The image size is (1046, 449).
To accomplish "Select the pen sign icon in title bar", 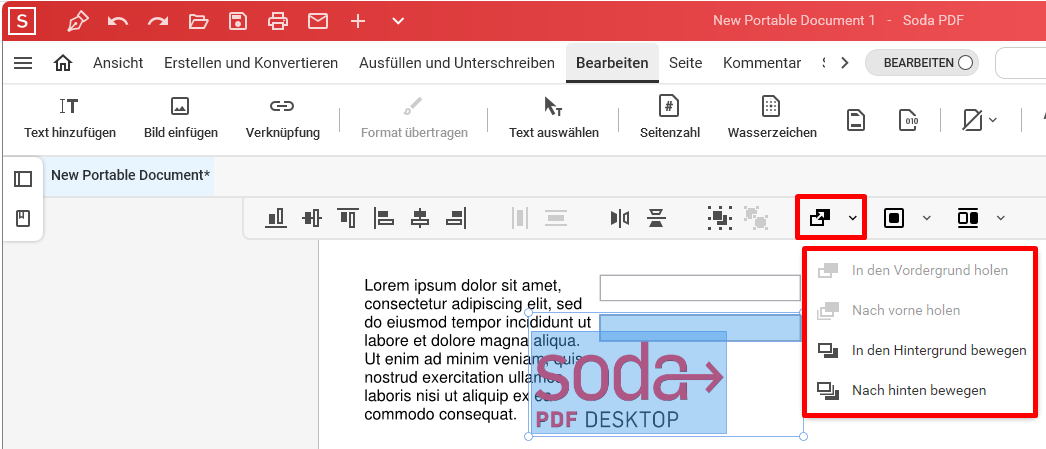I will pos(78,21).
